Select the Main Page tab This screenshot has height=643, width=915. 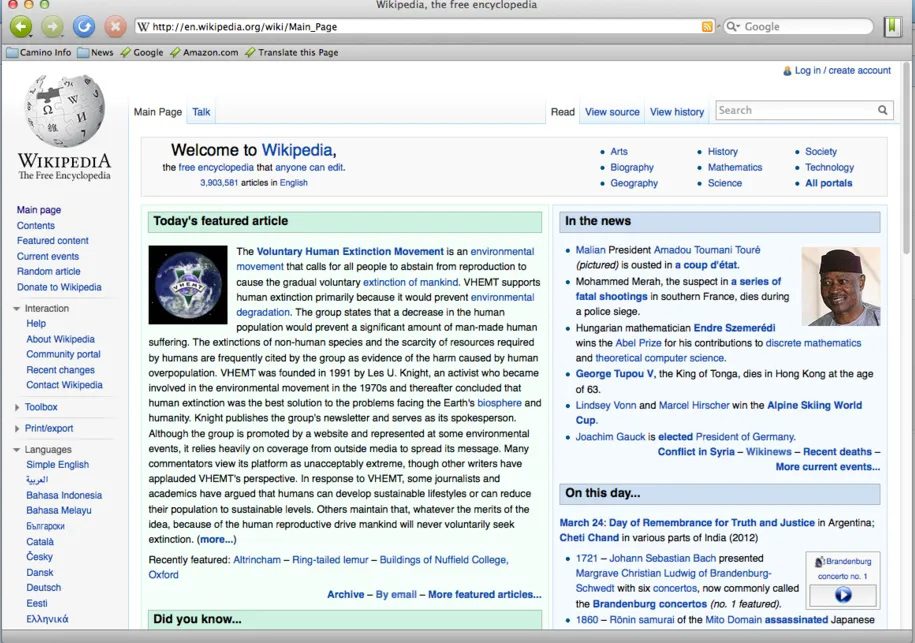(x=158, y=112)
